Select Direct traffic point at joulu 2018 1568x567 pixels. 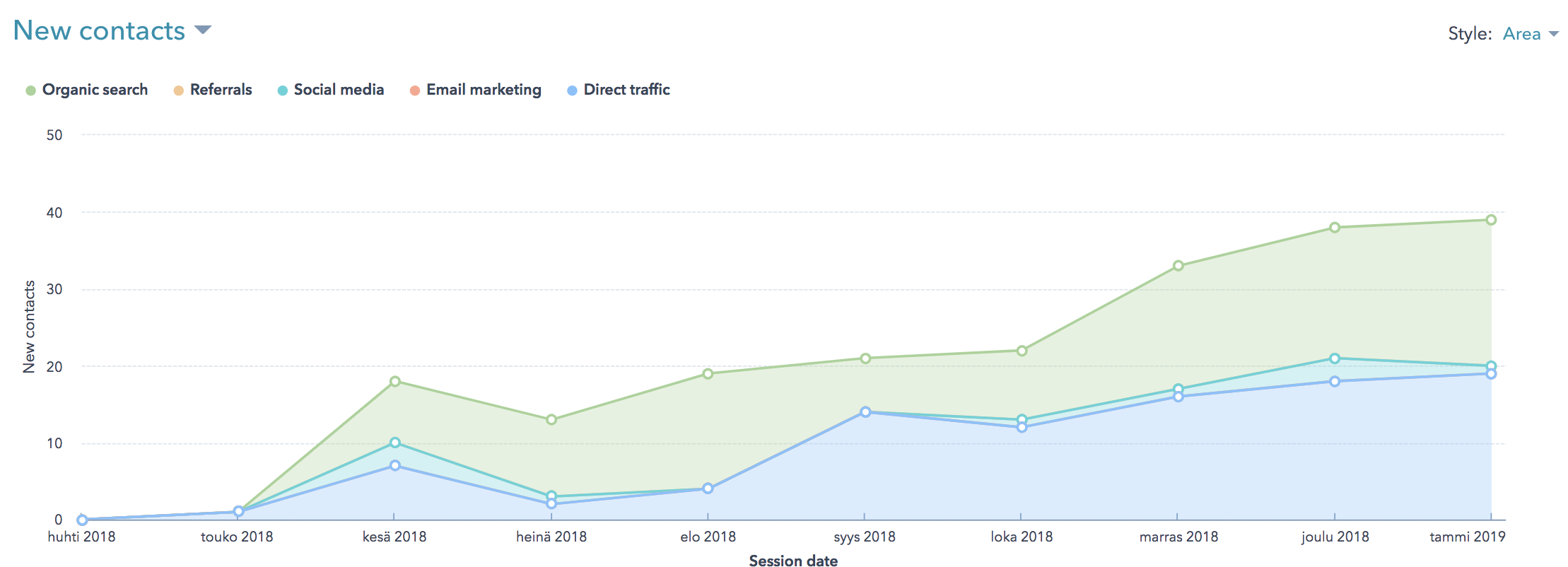[x=1335, y=382]
